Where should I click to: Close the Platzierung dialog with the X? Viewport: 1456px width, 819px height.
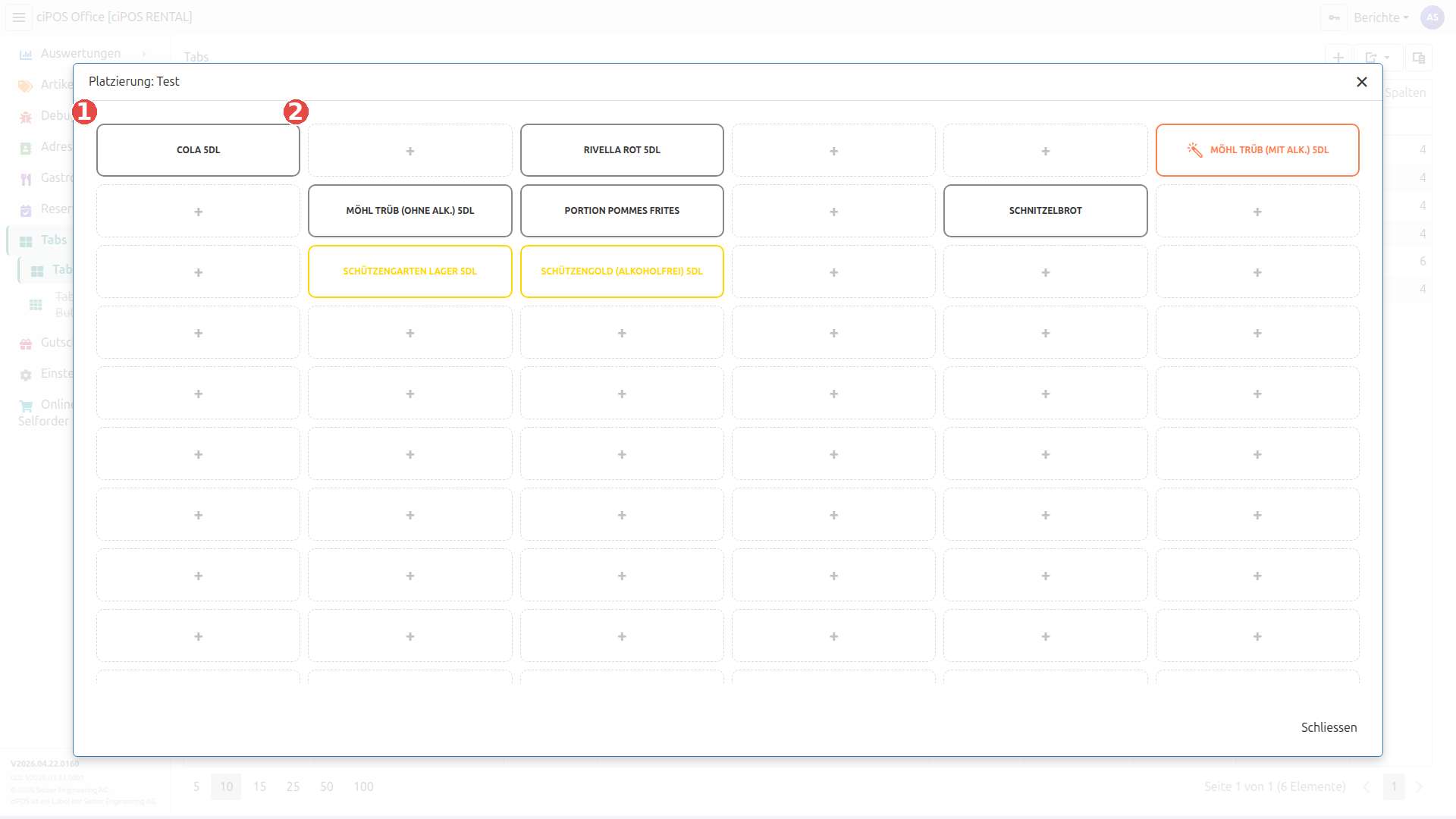1362,82
